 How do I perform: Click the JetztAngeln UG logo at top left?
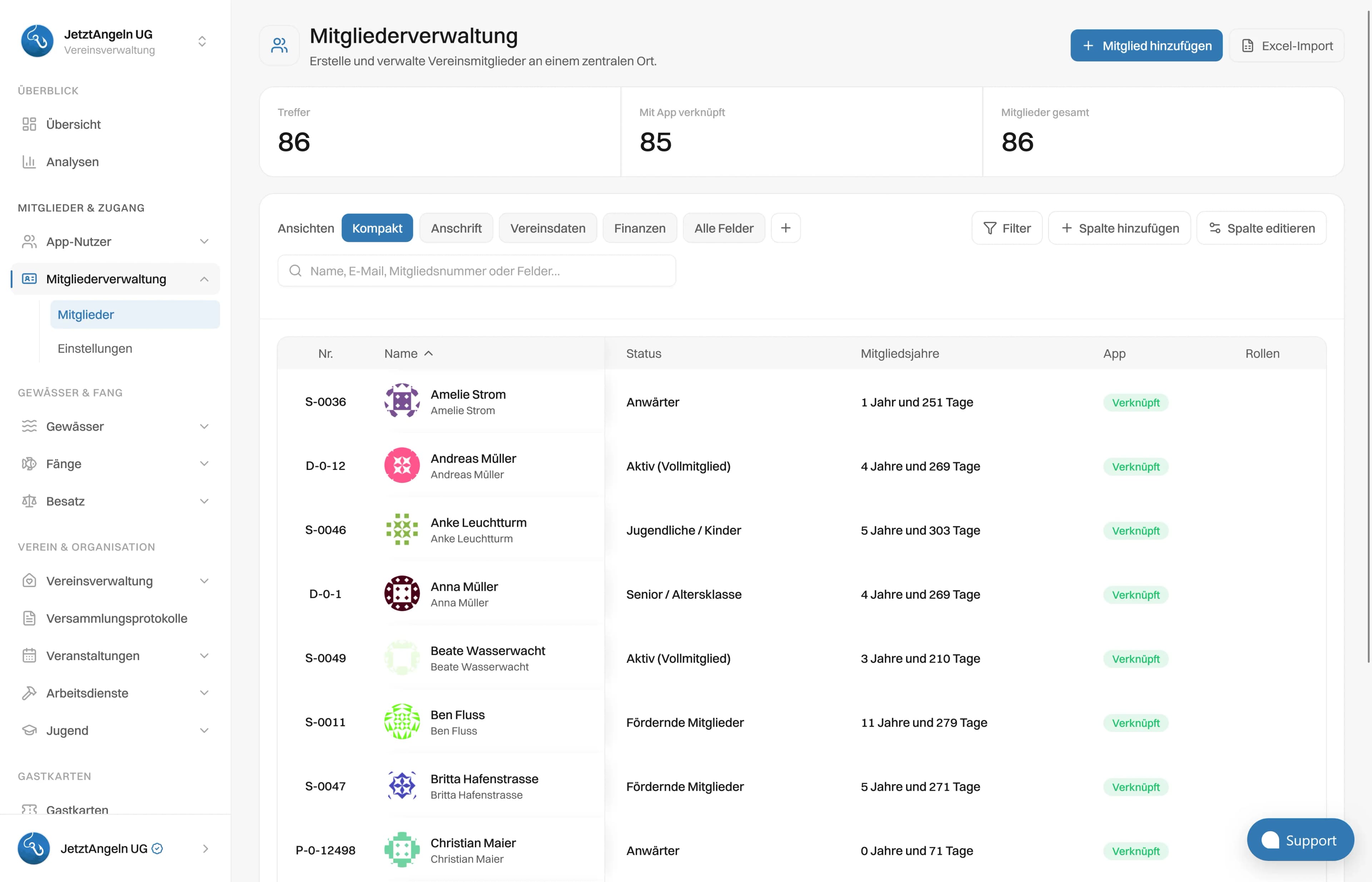click(37, 41)
